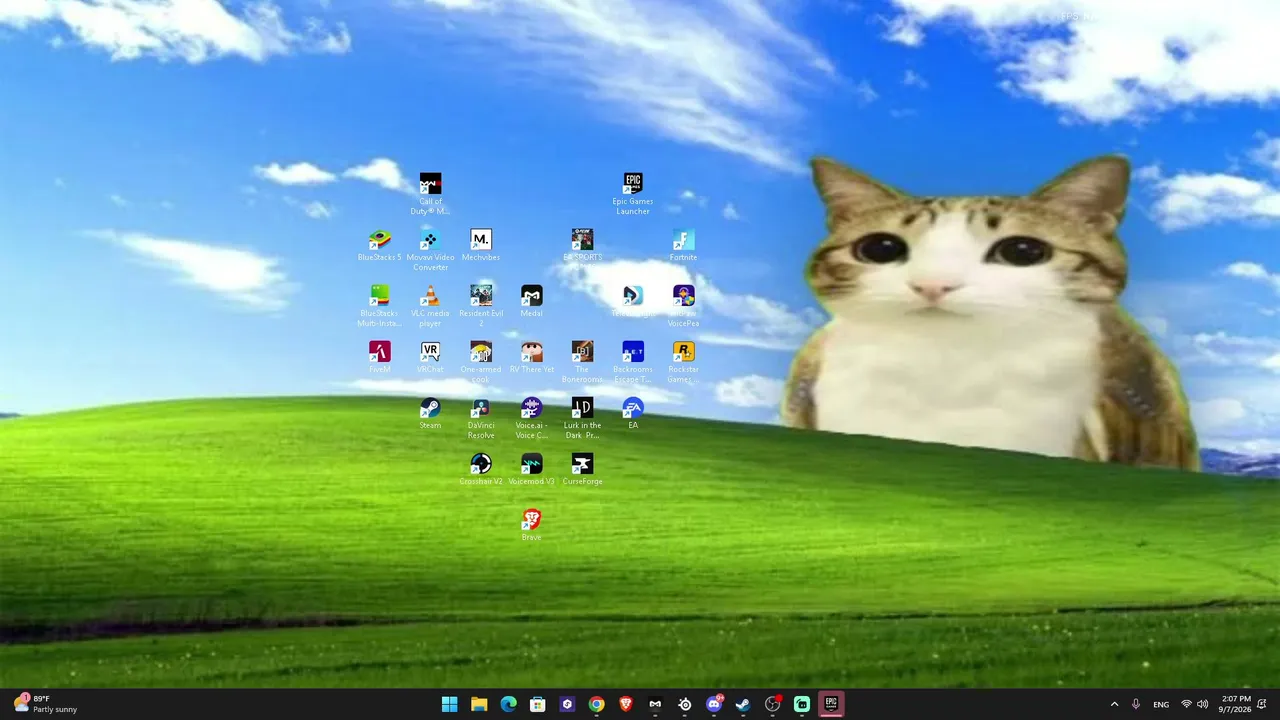Select the VRChat desktop shortcut
The width and height of the screenshot is (1280, 720).
(430, 358)
